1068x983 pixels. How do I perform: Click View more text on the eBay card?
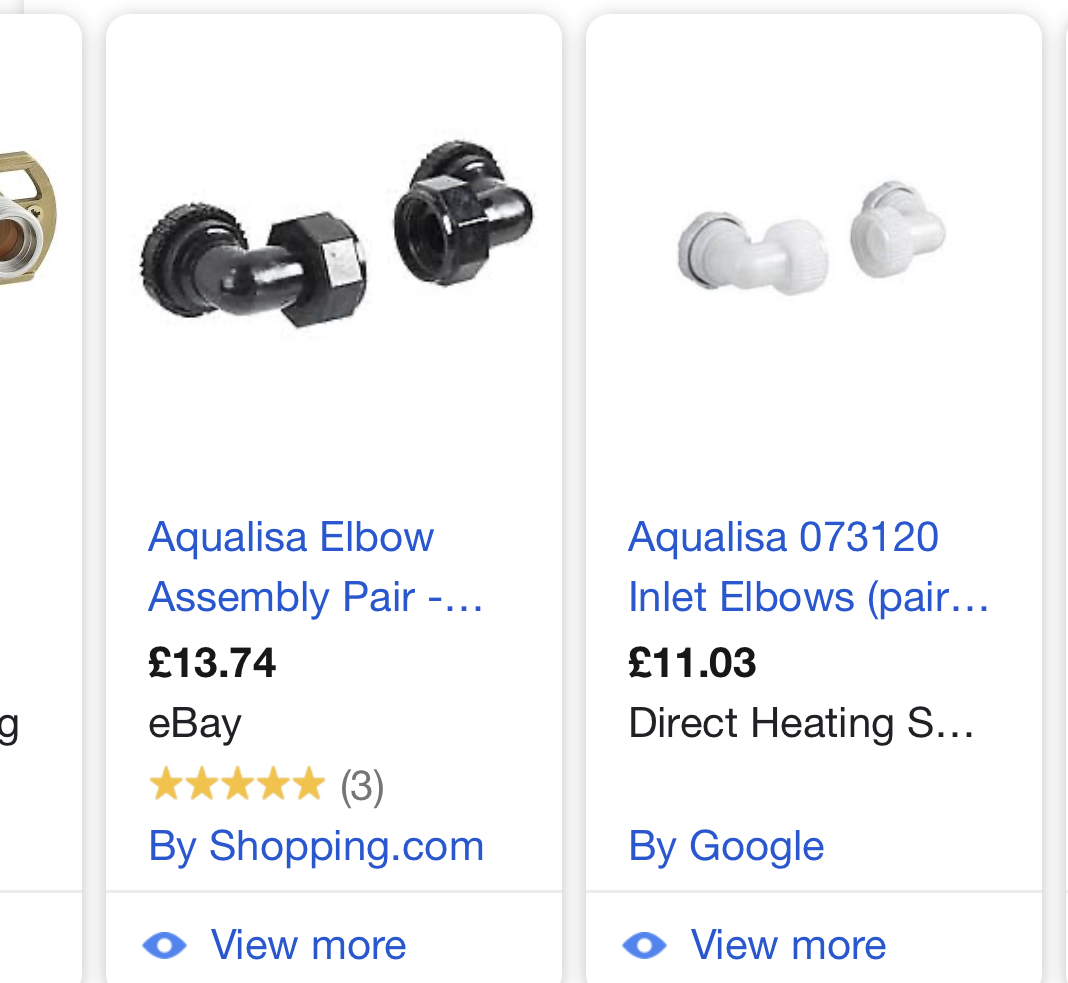tap(308, 945)
